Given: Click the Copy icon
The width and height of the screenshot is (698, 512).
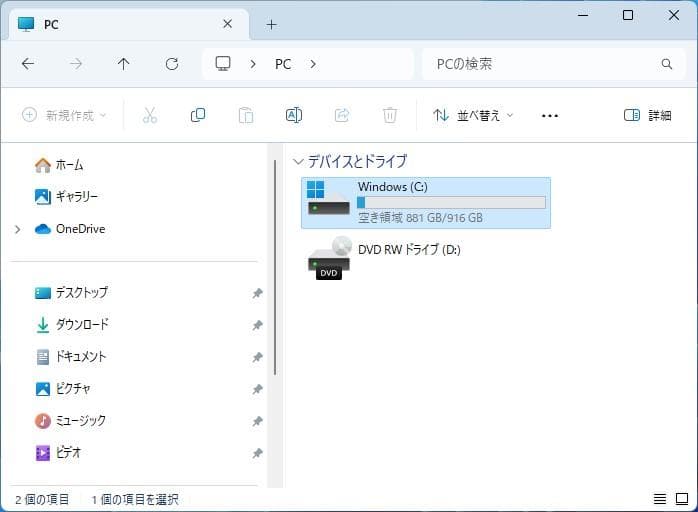Looking at the screenshot, I should (x=198, y=115).
